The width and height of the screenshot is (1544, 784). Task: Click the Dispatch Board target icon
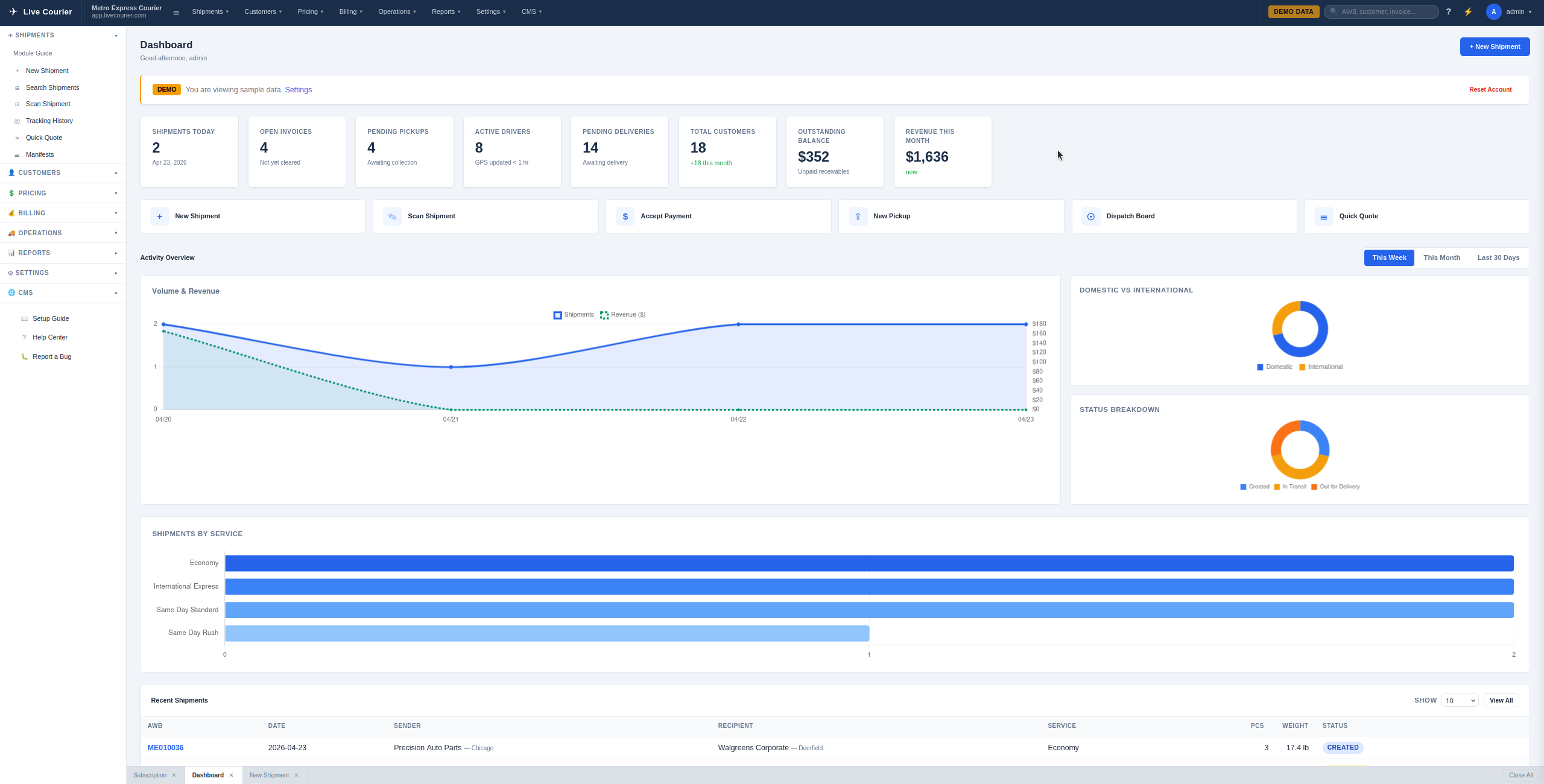pyautogui.click(x=1090, y=217)
